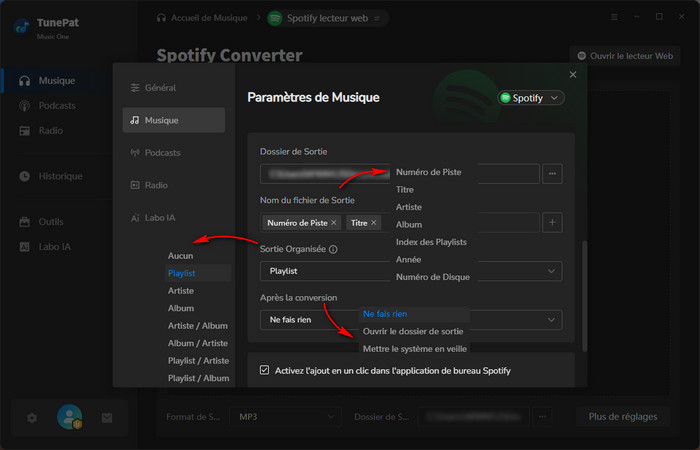Open the user account avatar
Screen dimensions: 700x450
[70, 417]
